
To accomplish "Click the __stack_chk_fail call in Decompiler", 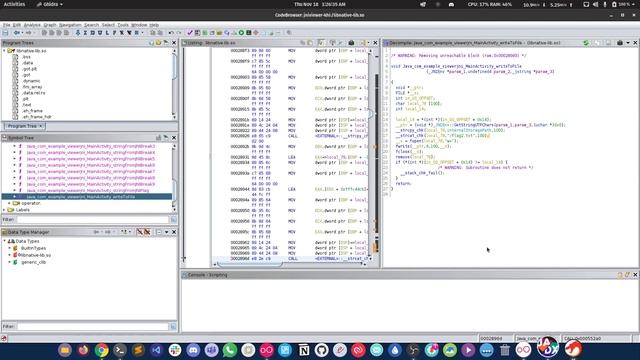I will tap(422, 173).
